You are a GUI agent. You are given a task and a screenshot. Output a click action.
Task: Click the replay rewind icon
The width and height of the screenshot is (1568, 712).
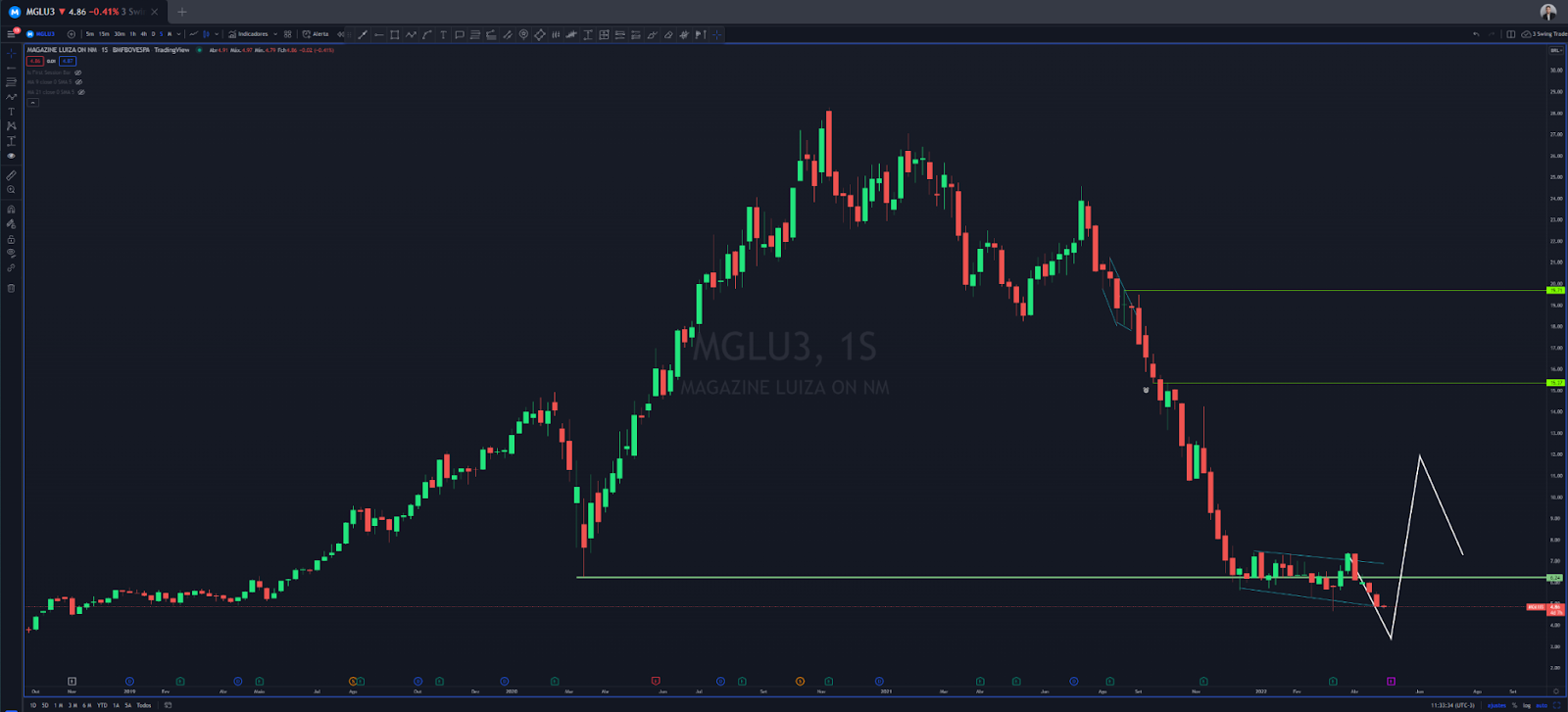(x=340, y=34)
